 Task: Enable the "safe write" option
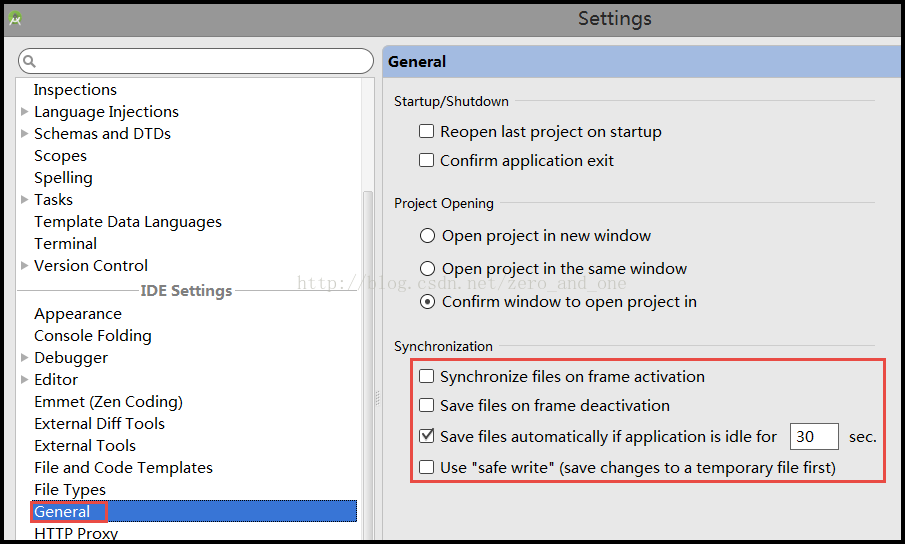[x=427, y=467]
